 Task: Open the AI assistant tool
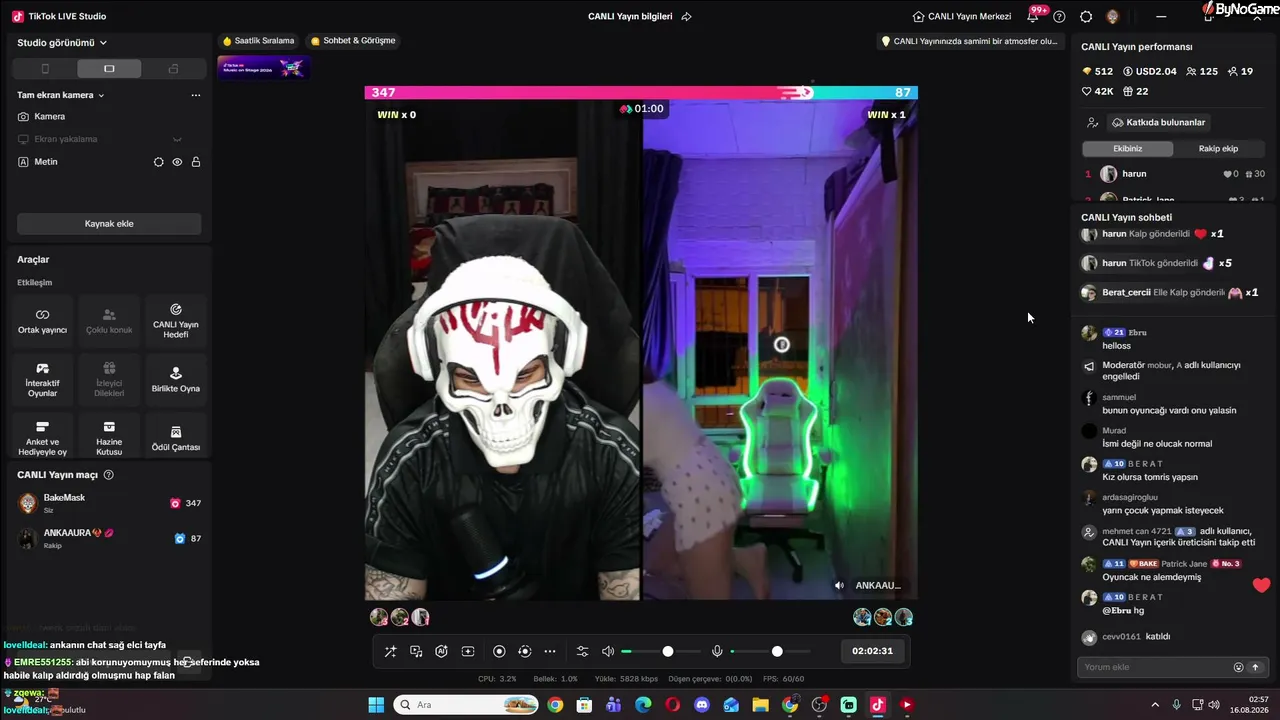(x=441, y=651)
